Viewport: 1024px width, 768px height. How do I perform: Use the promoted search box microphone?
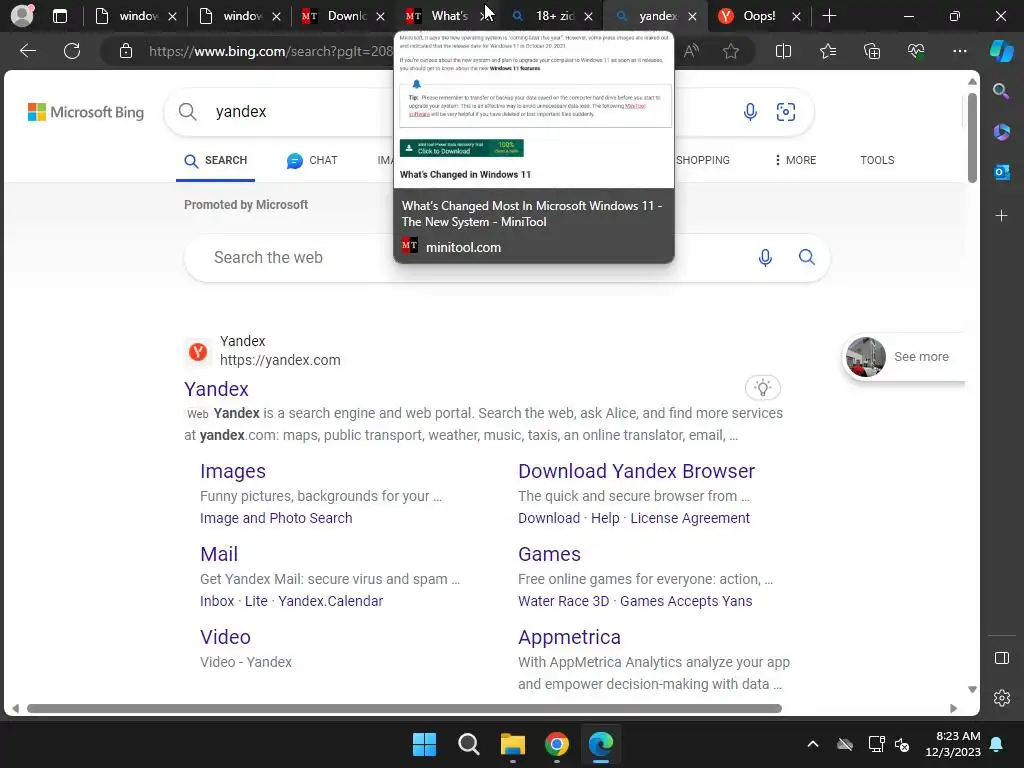pyautogui.click(x=765, y=257)
